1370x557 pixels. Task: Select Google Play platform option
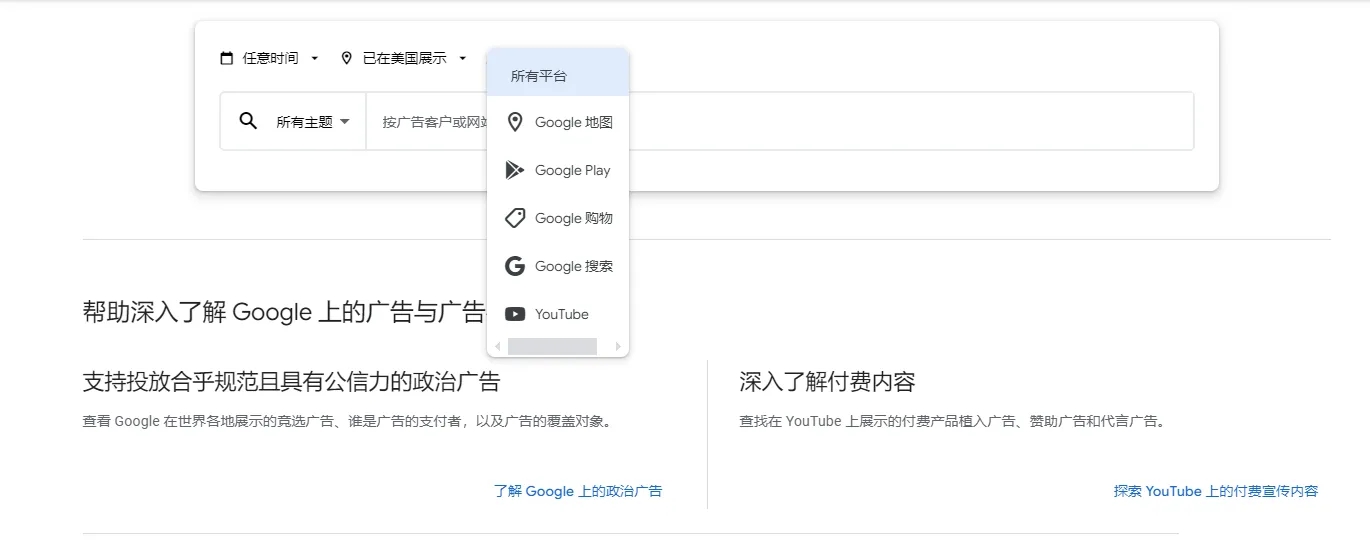558,170
